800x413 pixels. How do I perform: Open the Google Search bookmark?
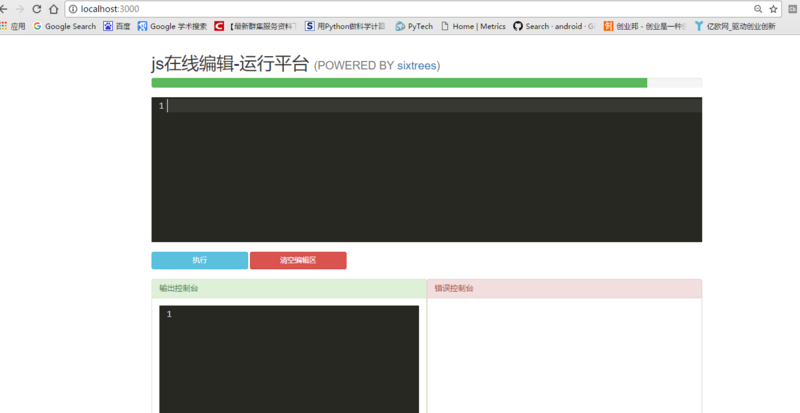coord(64,26)
